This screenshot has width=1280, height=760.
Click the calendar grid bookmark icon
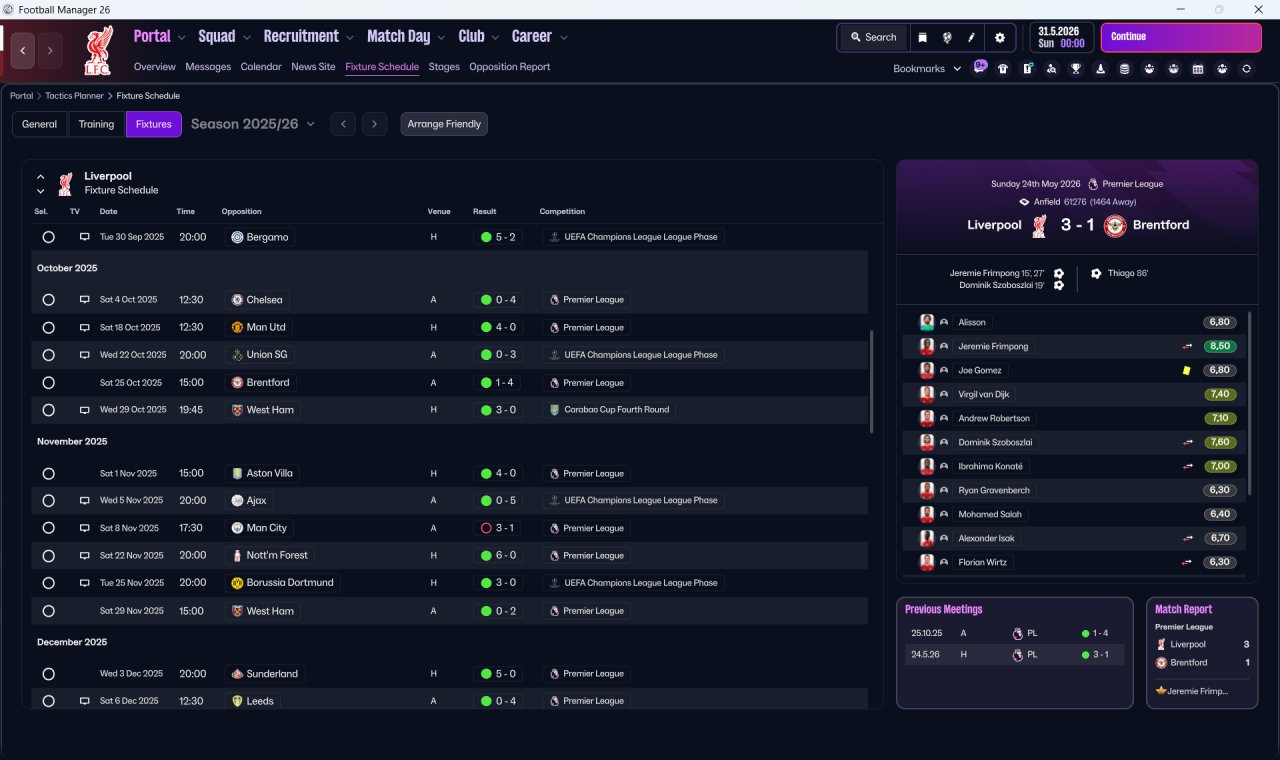[x=1198, y=69]
